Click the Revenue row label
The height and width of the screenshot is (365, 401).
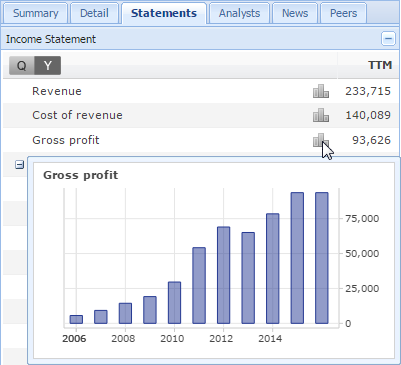click(57, 91)
